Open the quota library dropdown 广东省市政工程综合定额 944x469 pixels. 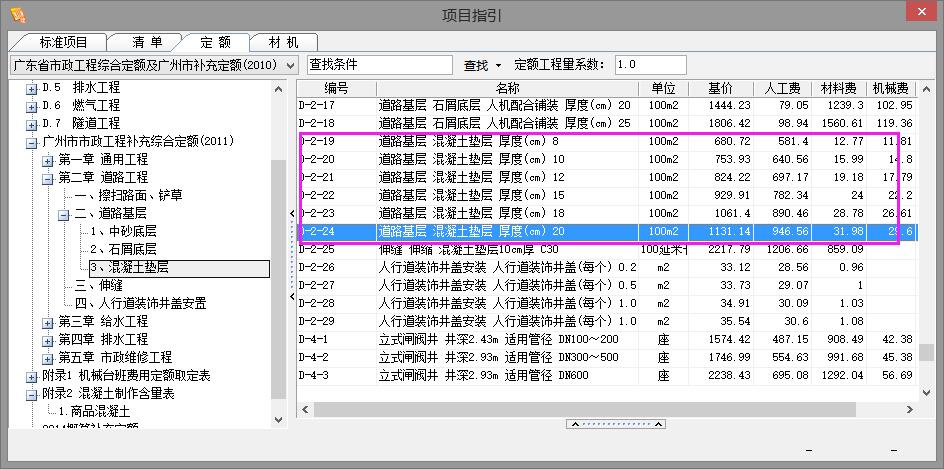154,65
